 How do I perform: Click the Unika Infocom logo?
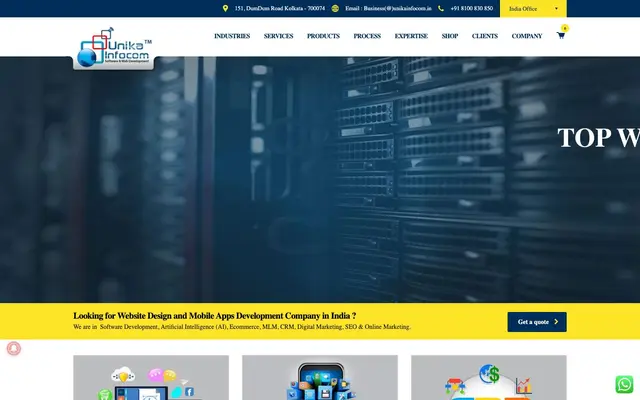pos(113,48)
